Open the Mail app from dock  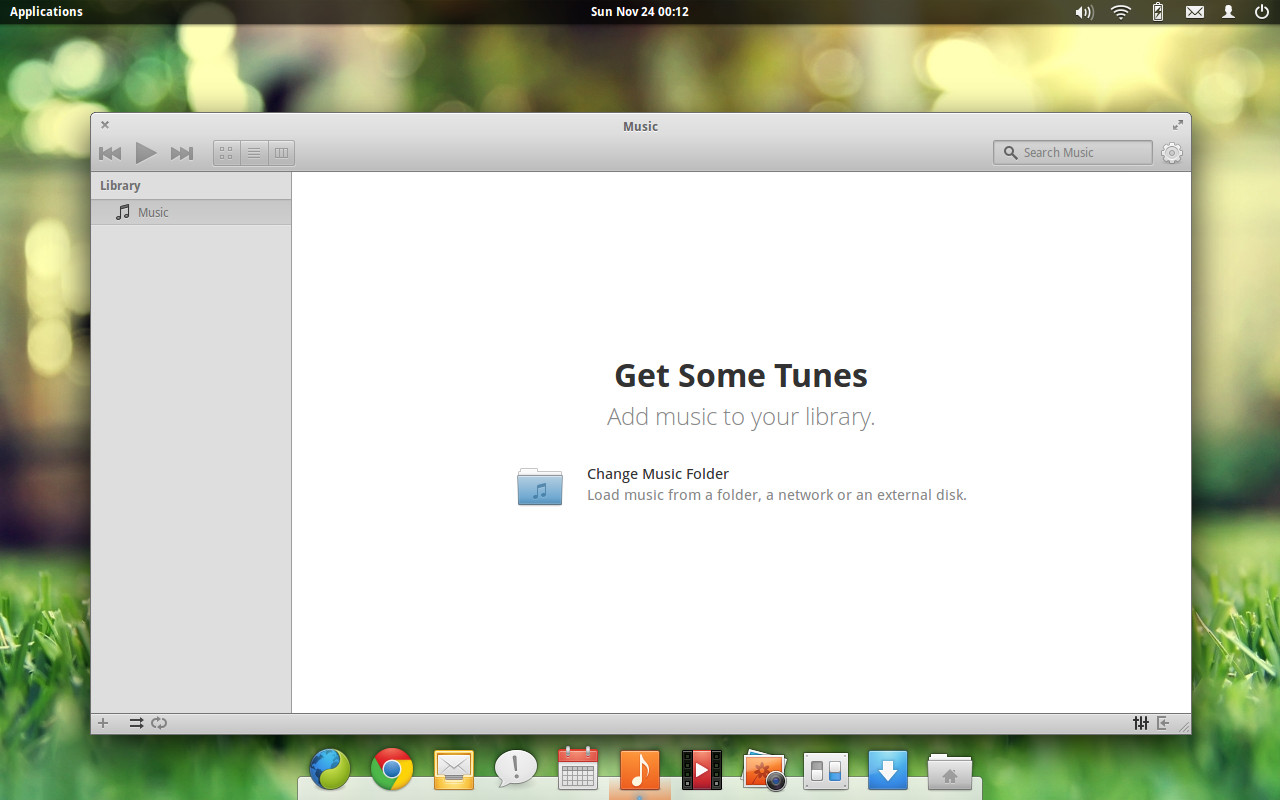point(454,768)
